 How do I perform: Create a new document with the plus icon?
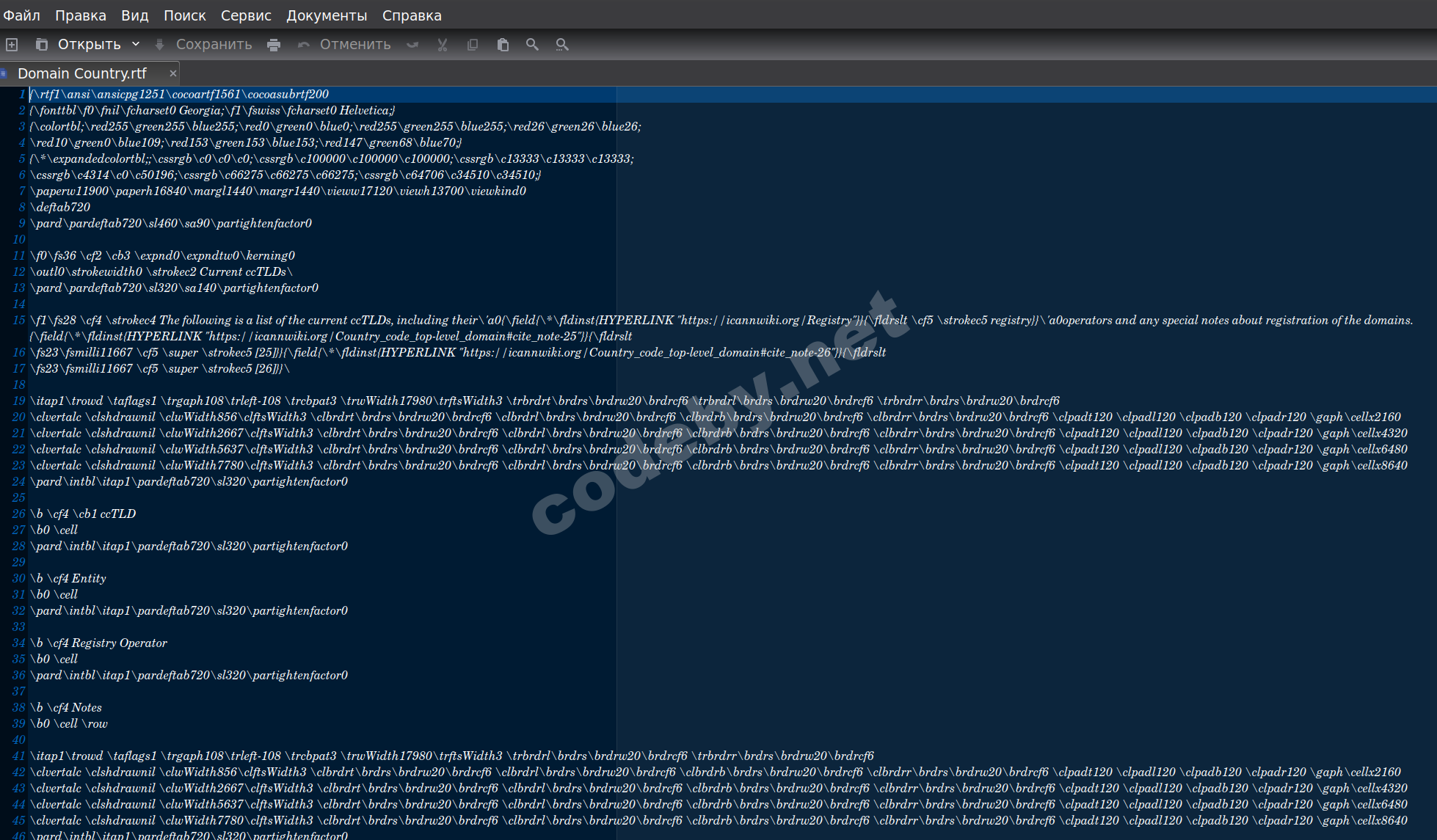pos(12,45)
